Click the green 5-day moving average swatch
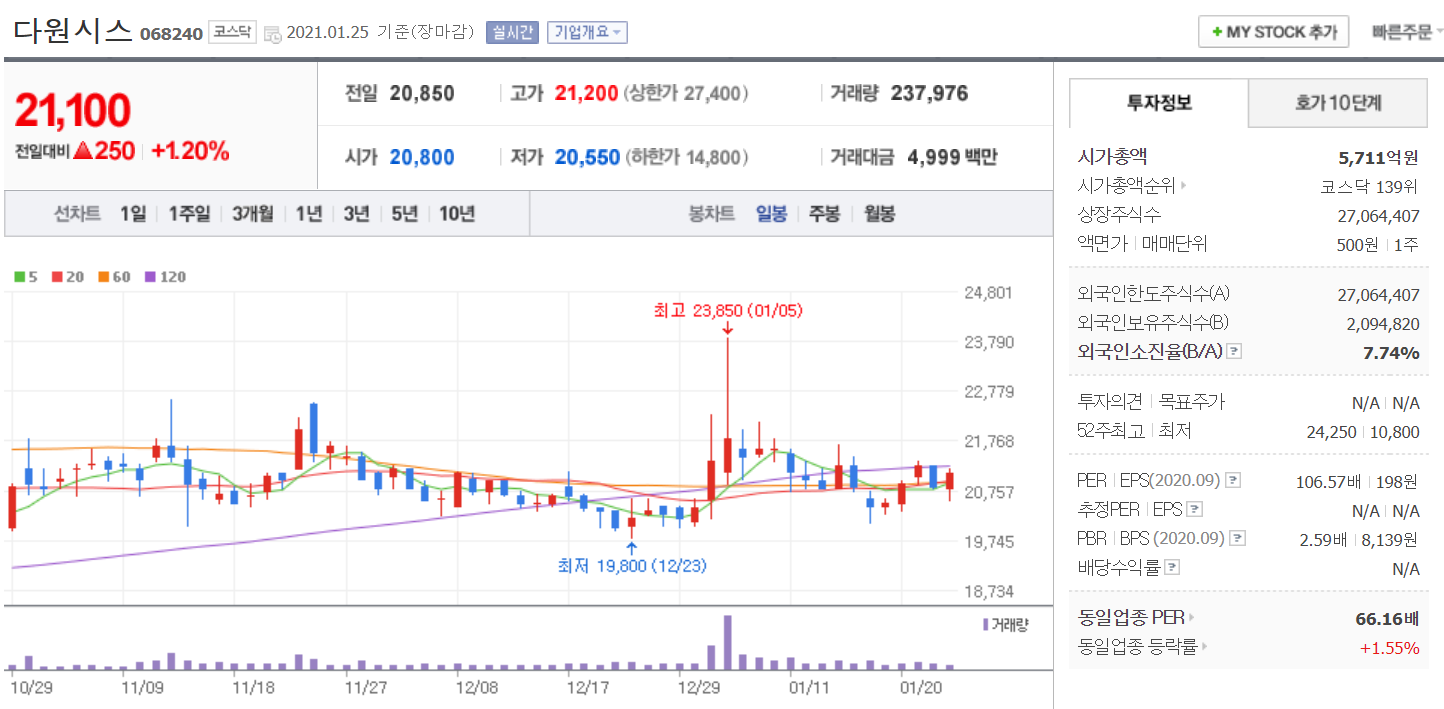 tap(19, 277)
